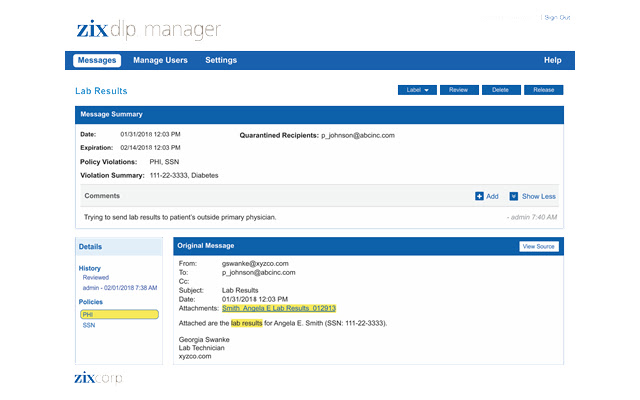Release the quarantined message

[x=543, y=90]
